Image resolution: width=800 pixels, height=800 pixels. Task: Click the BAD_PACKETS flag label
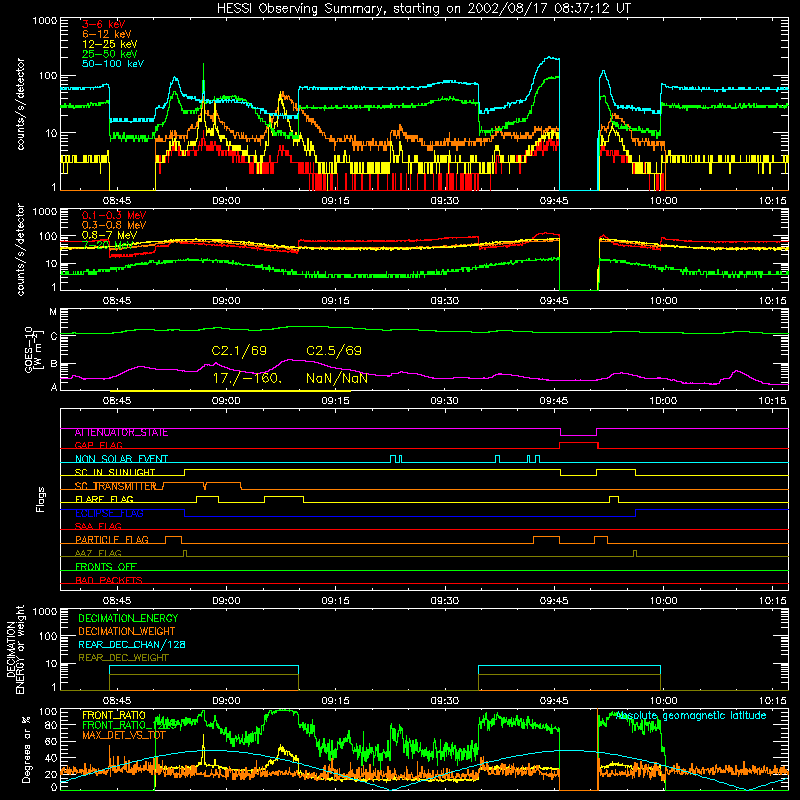pos(109,580)
